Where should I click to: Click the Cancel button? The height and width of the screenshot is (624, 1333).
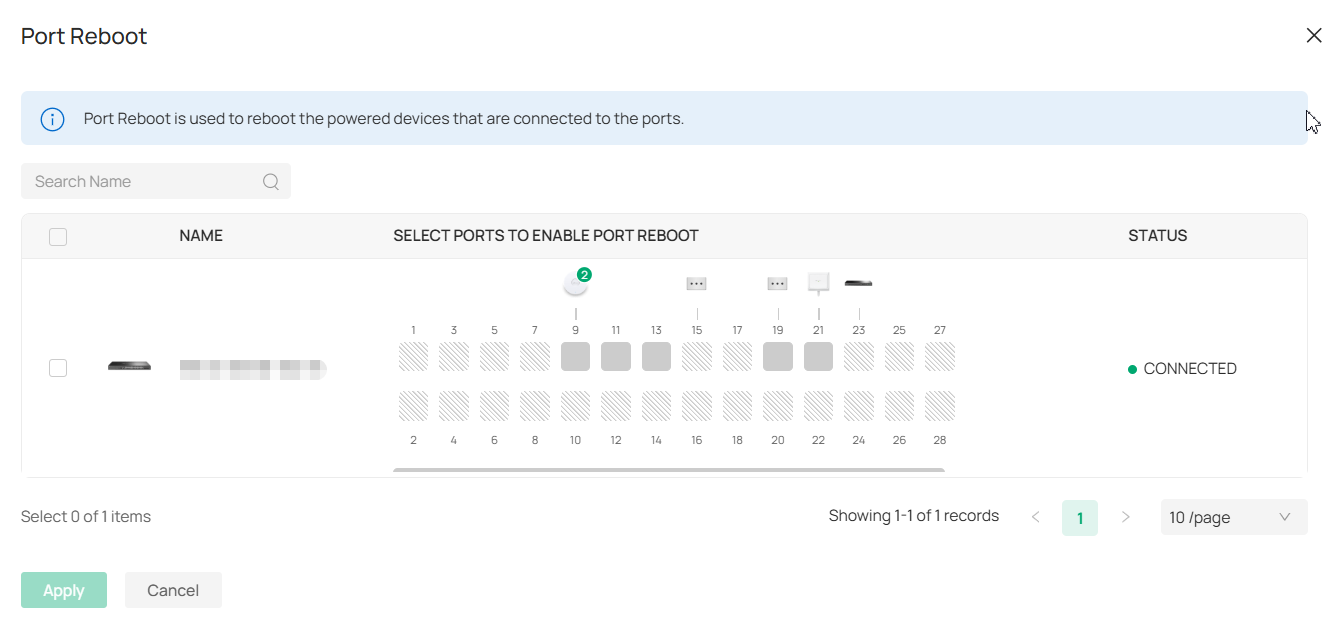(173, 590)
